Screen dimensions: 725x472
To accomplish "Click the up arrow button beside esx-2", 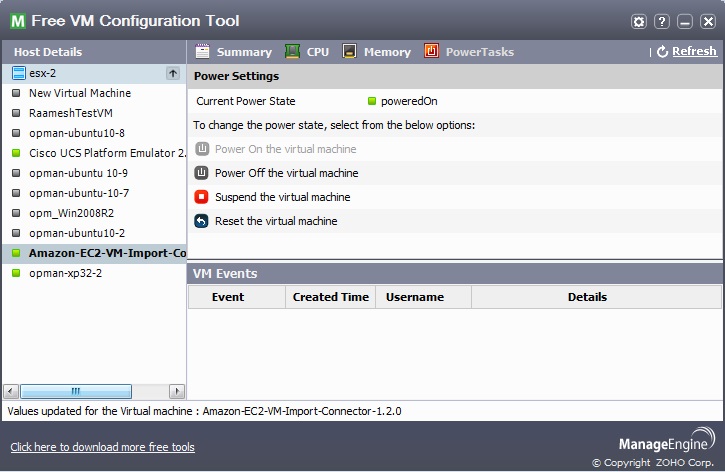I will [x=173, y=73].
